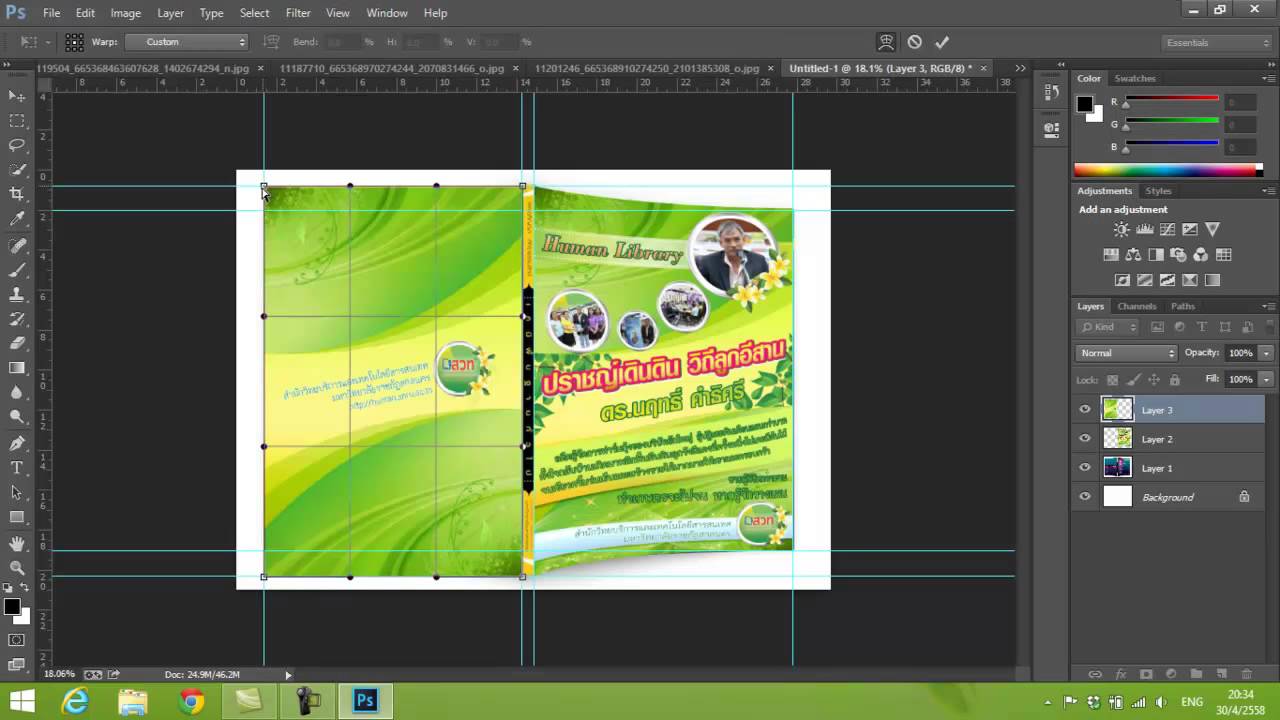Hide Layer 1 visibility eye
Screen dimensions: 1280x720
point(1085,467)
